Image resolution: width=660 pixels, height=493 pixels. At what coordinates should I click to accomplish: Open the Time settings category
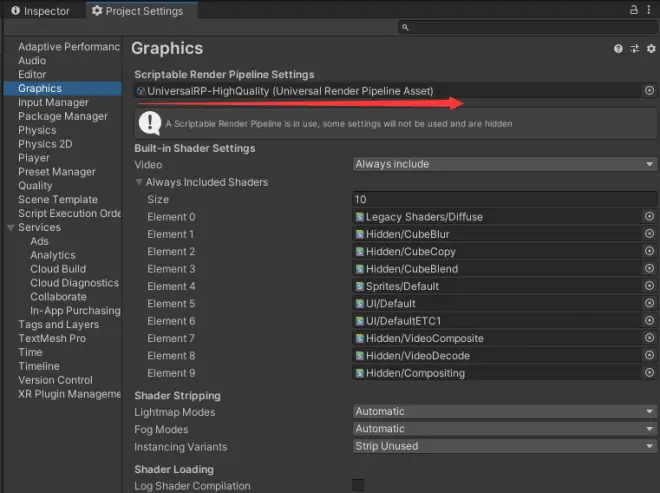[x=30, y=352]
